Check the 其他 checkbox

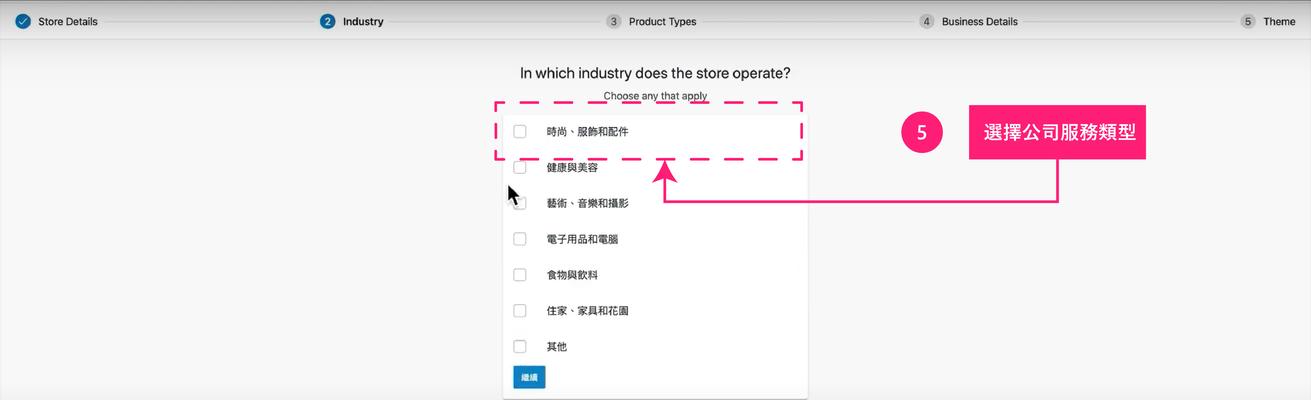(x=520, y=347)
